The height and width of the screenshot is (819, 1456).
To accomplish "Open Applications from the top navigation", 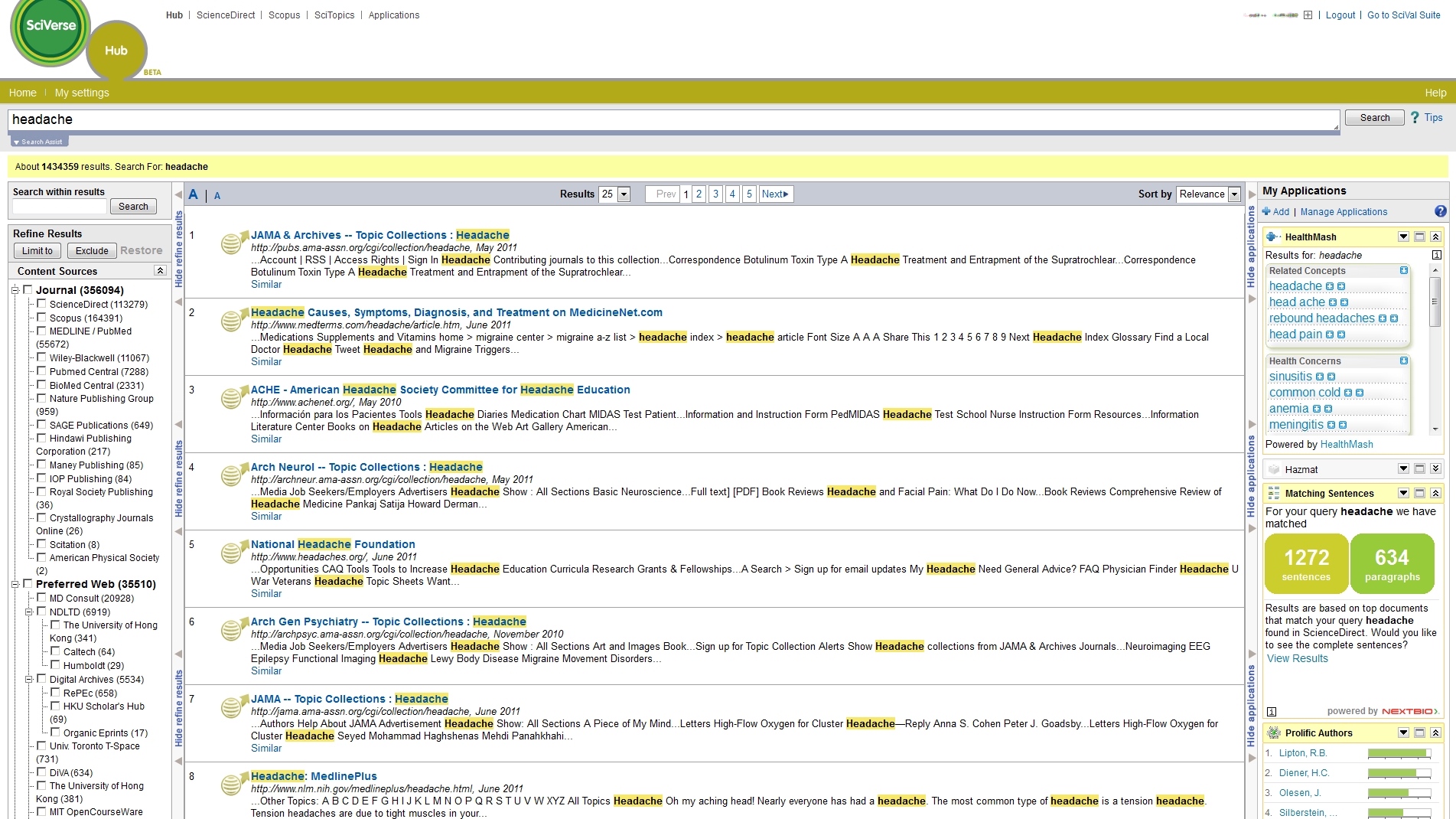I will tap(394, 15).
